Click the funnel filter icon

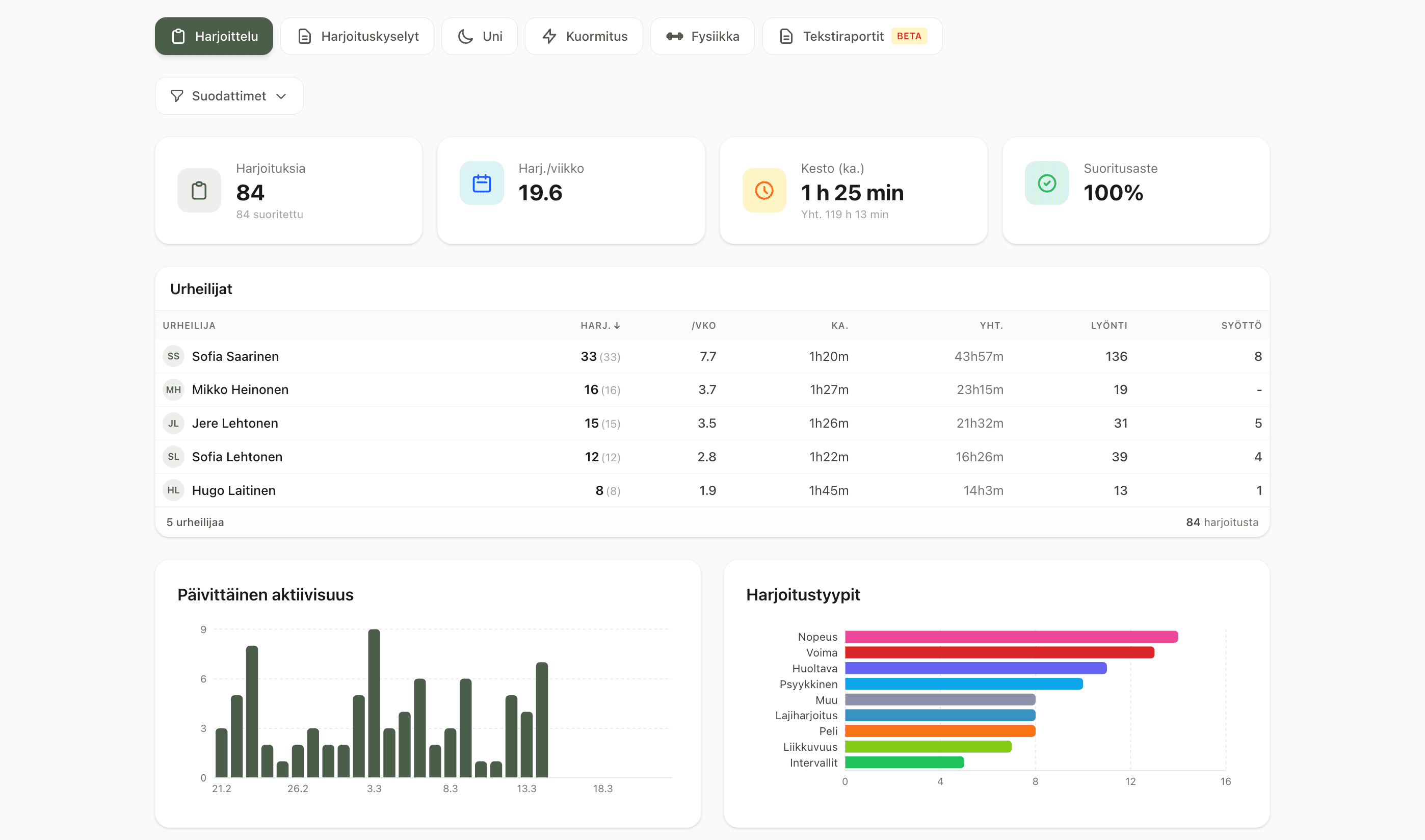tap(176, 96)
